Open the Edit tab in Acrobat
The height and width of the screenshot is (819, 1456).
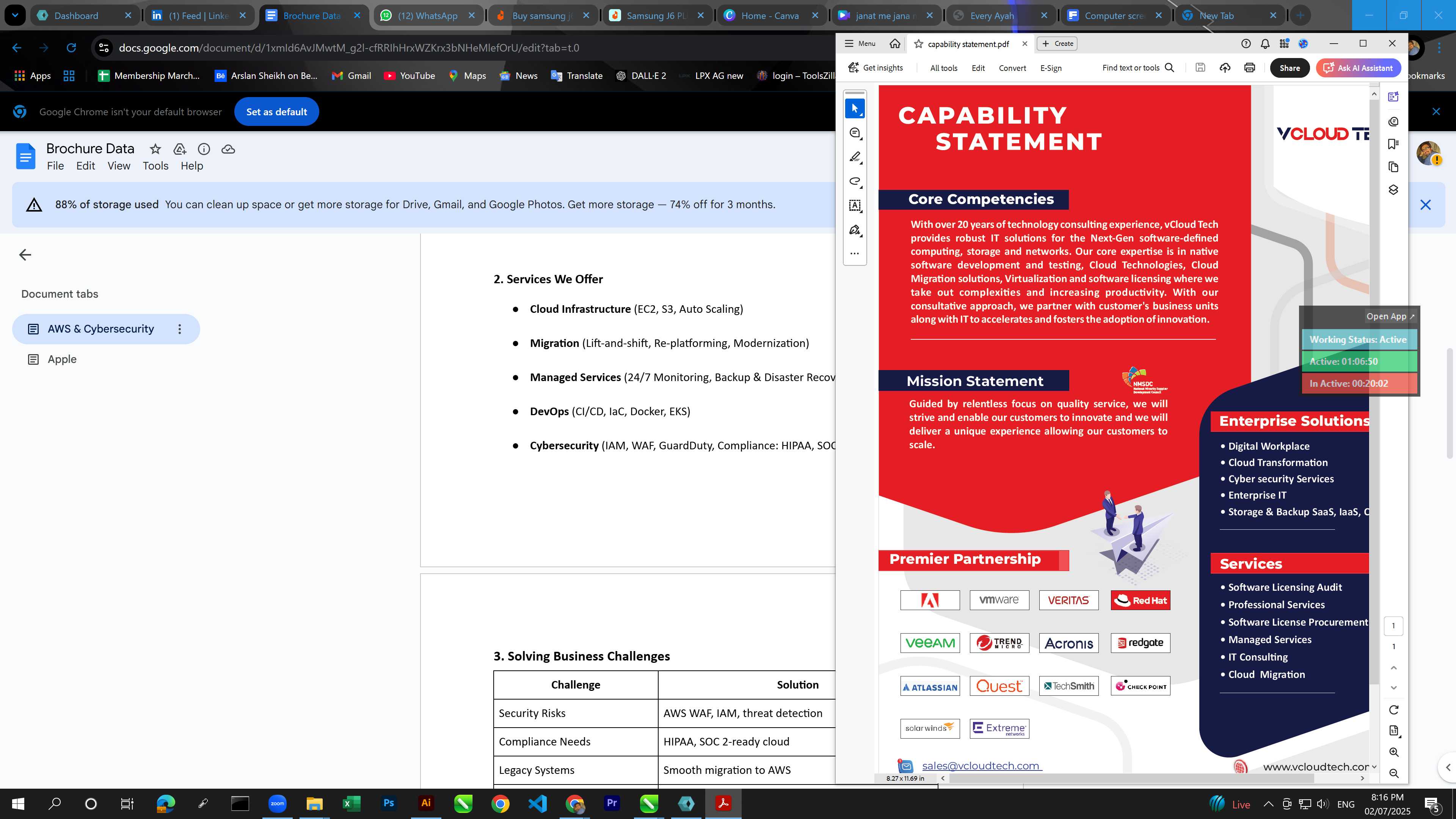coord(978,68)
